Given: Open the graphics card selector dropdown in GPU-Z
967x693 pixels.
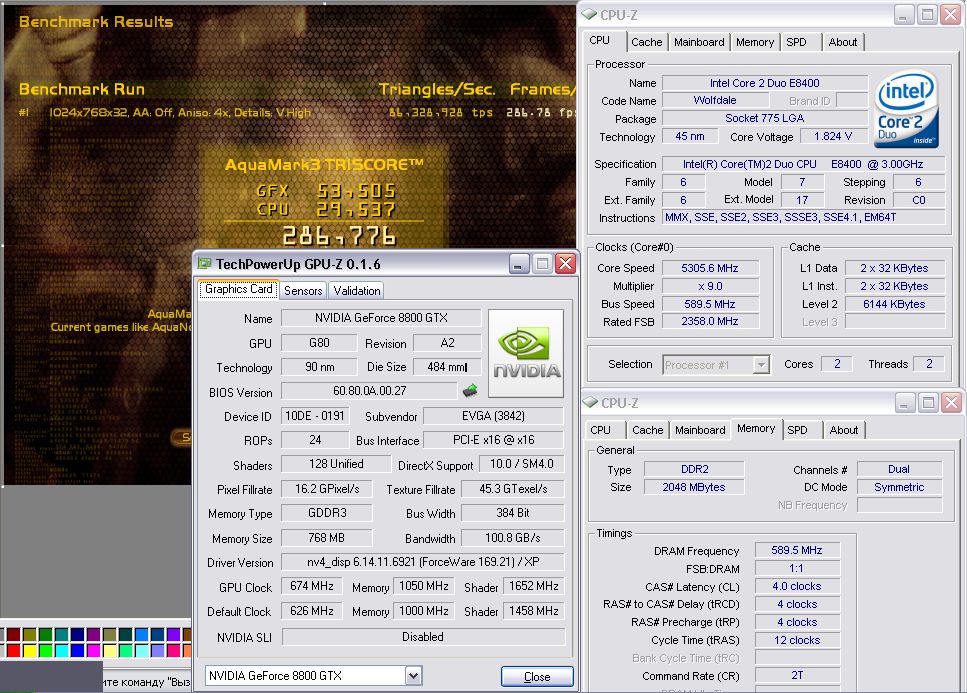Looking at the screenshot, I should coord(413,676).
